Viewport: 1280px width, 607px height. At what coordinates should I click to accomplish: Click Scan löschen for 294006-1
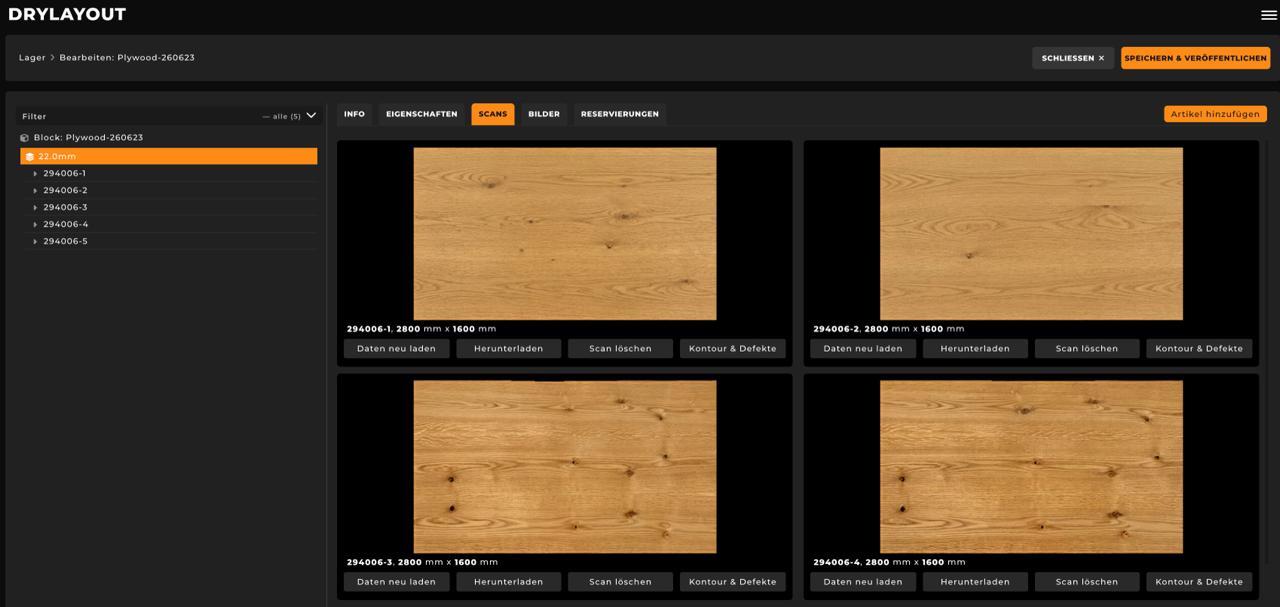621,349
